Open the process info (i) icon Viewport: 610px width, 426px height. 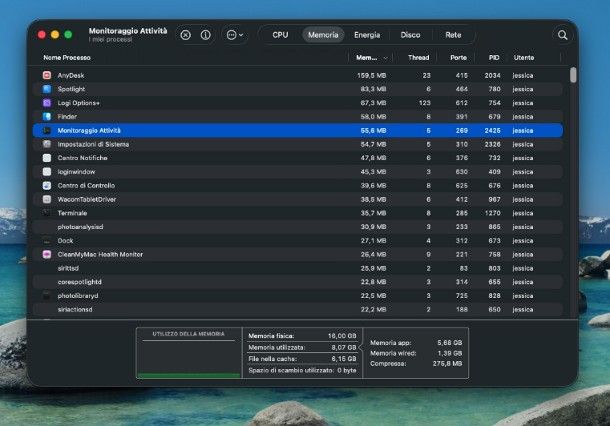tap(205, 35)
